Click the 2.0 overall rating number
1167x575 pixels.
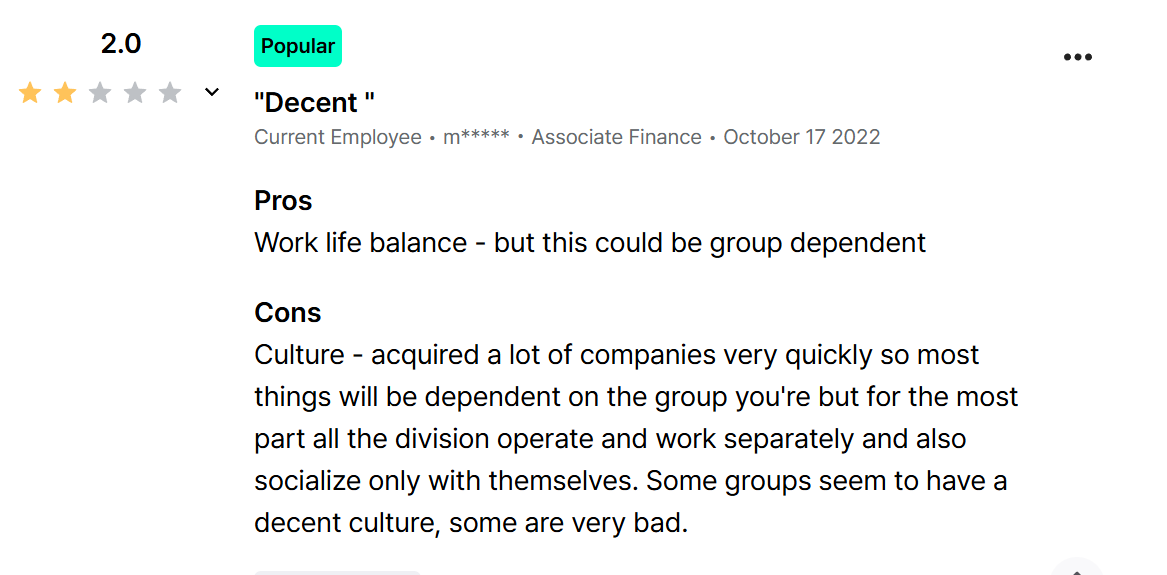(x=121, y=45)
